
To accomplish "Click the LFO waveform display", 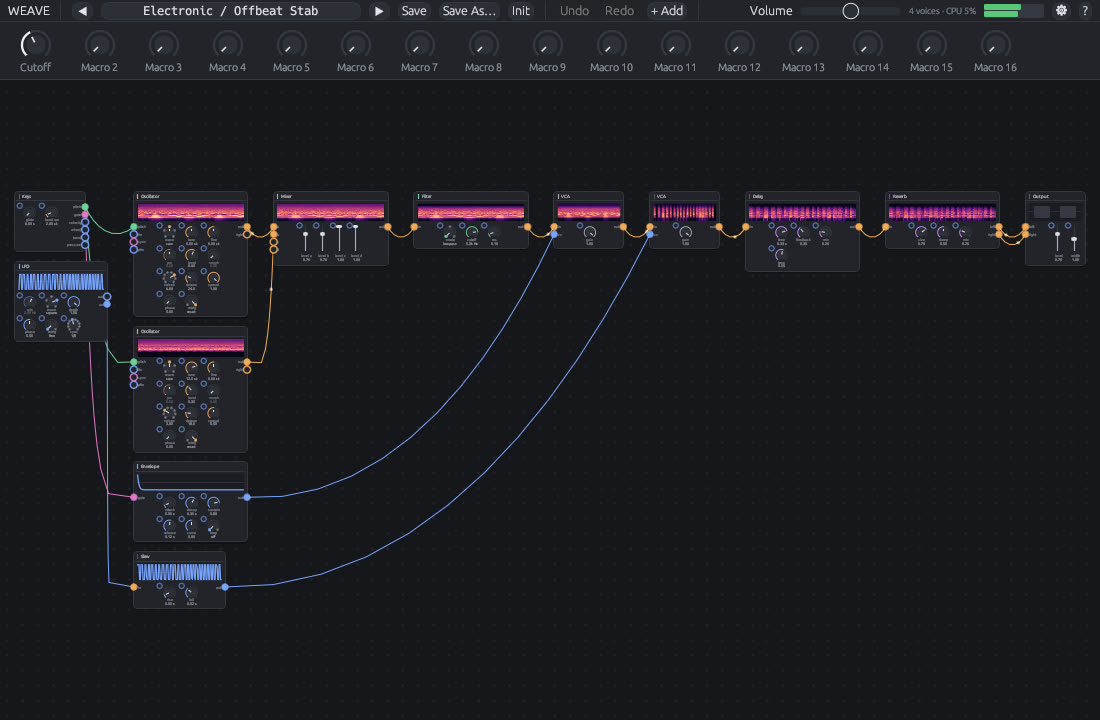I will (61, 282).
